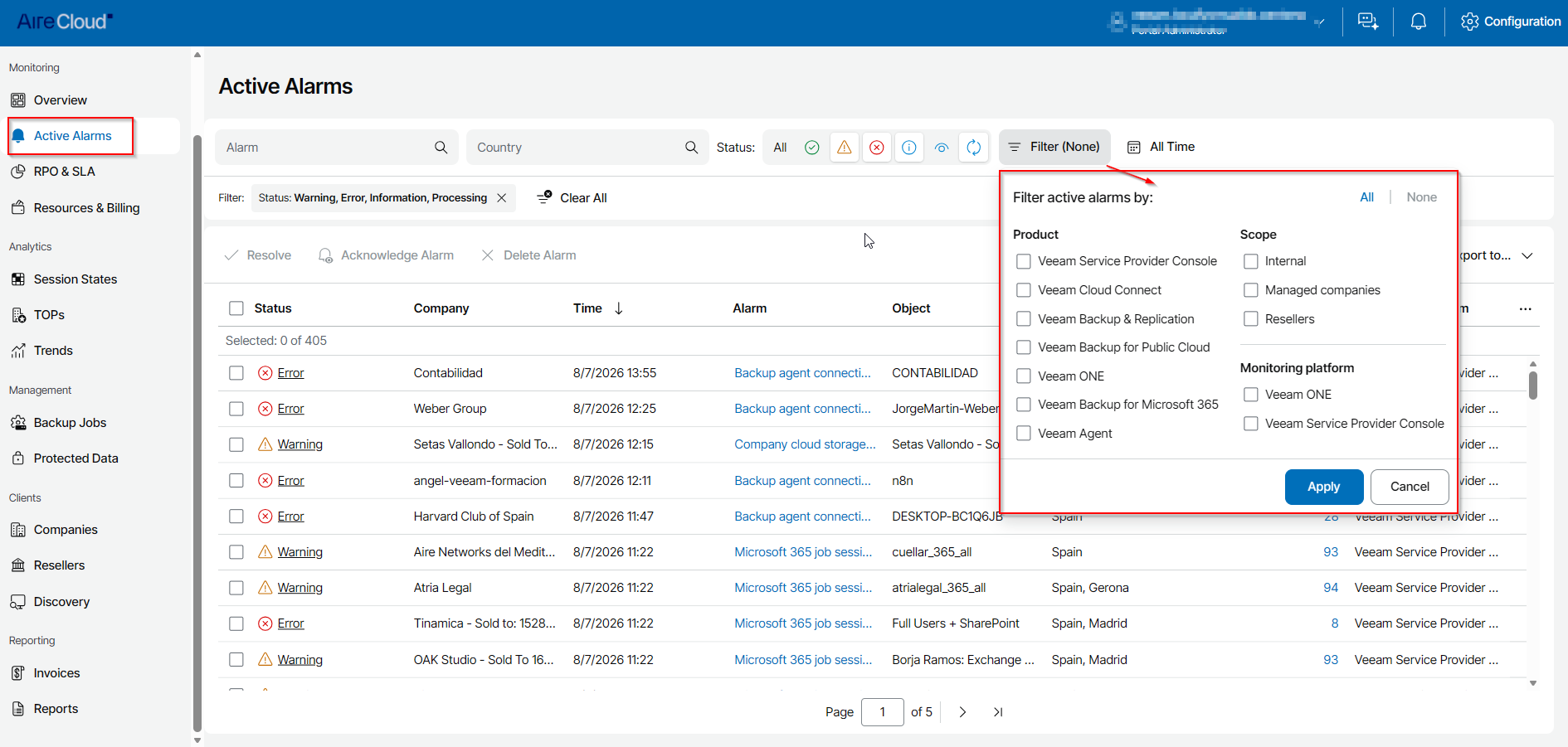
Task: Check Resellers scope filter
Action: (1251, 319)
